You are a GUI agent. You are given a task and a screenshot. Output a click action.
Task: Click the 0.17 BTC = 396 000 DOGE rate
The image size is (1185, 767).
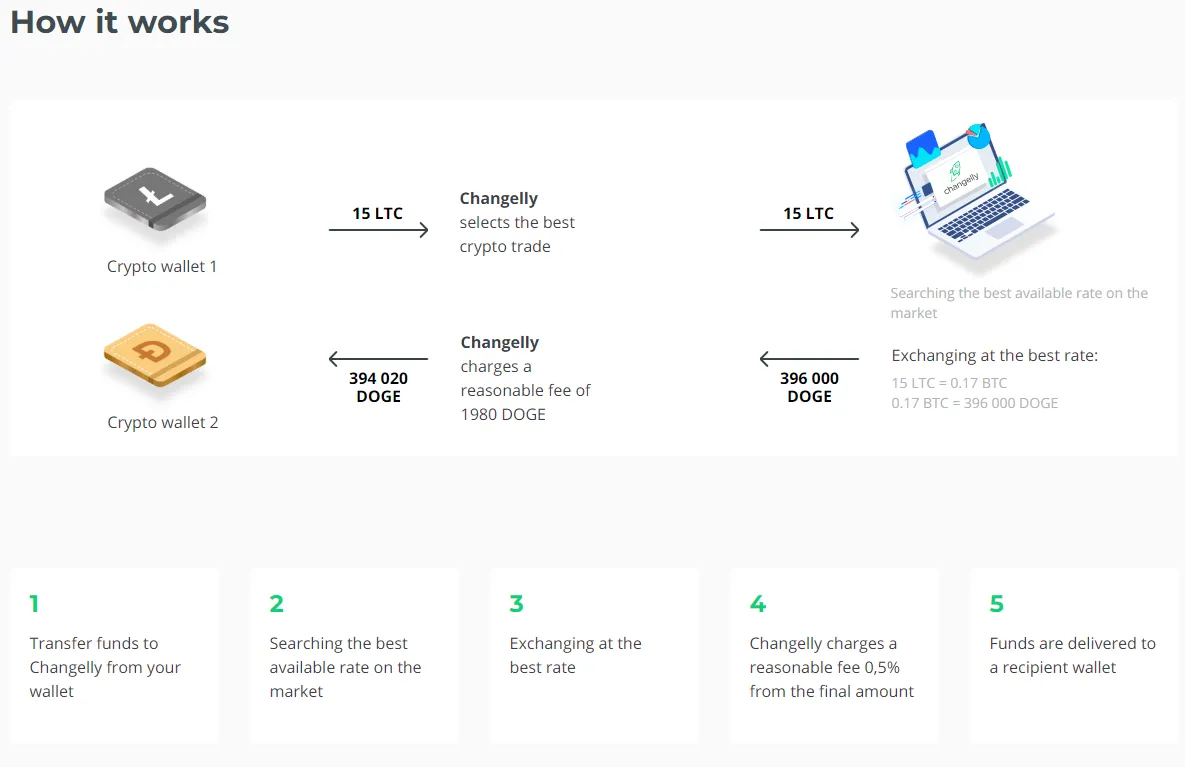[974, 403]
